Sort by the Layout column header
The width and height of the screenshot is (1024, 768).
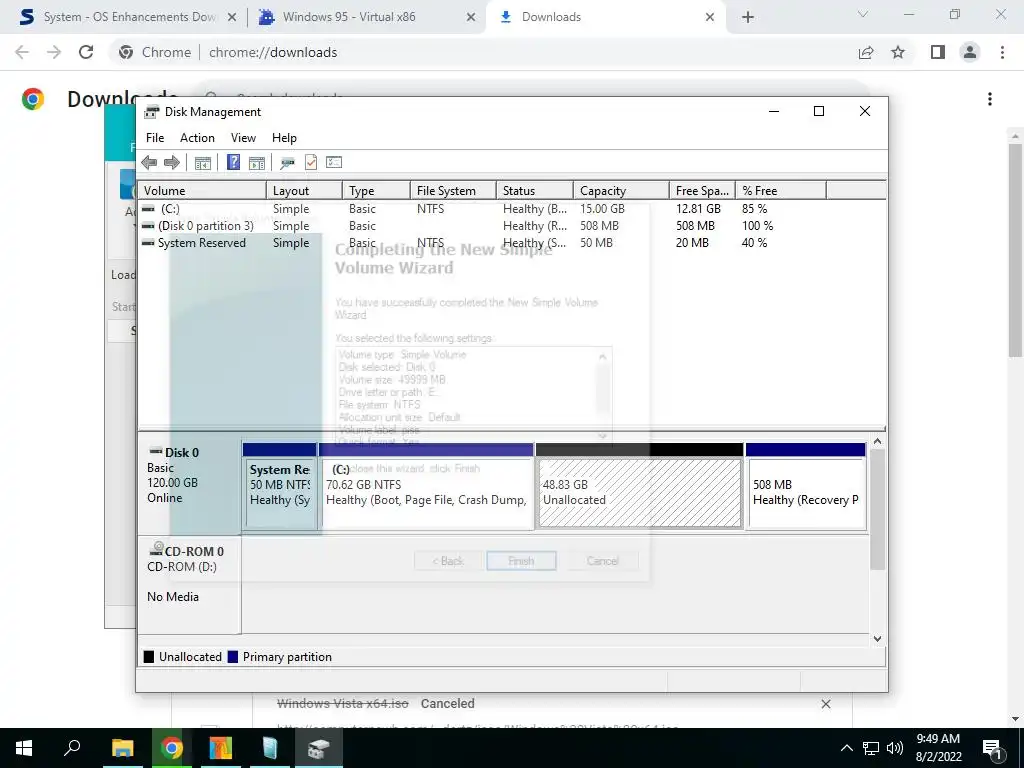(x=304, y=191)
